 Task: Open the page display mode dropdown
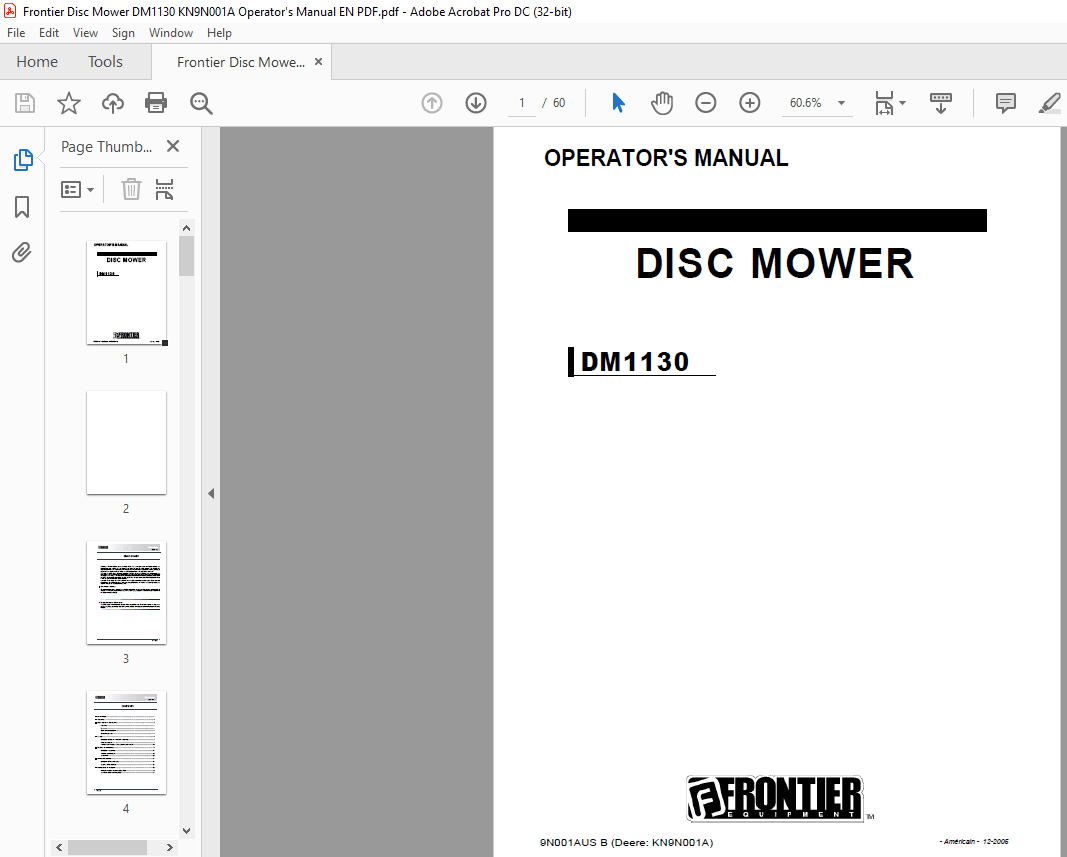(890, 103)
